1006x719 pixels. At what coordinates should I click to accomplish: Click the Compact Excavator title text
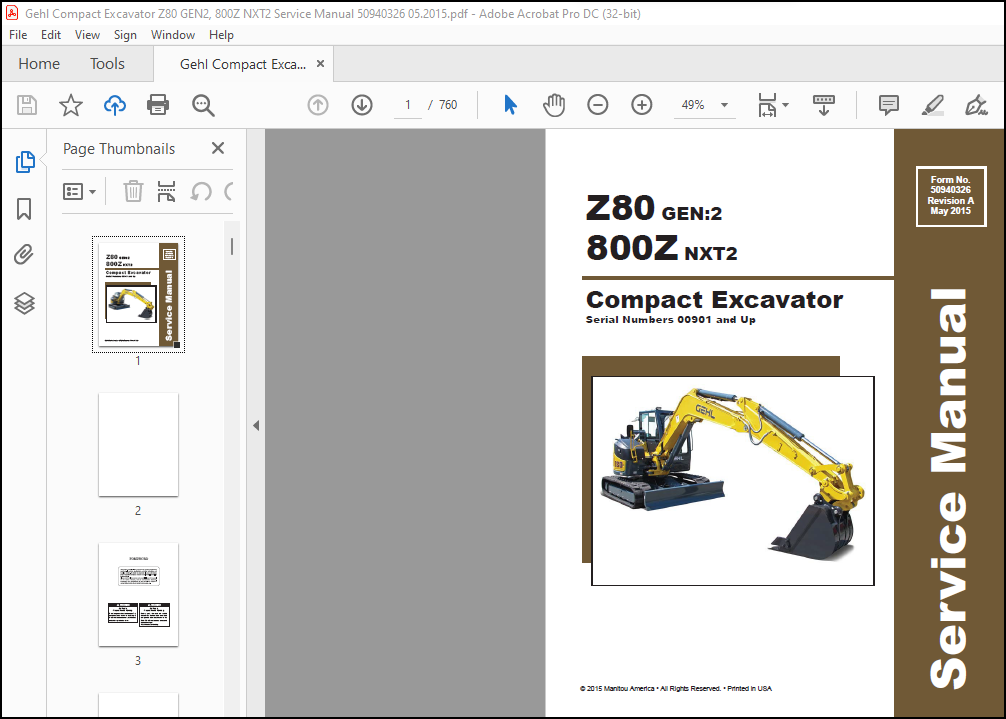[714, 300]
